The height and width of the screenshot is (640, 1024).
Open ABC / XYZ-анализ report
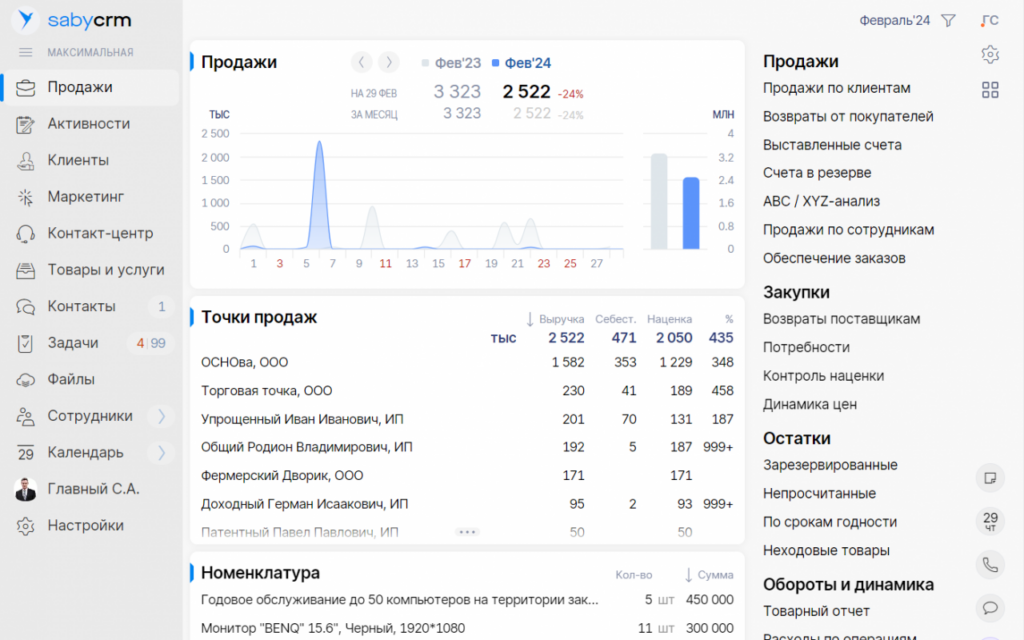822,201
